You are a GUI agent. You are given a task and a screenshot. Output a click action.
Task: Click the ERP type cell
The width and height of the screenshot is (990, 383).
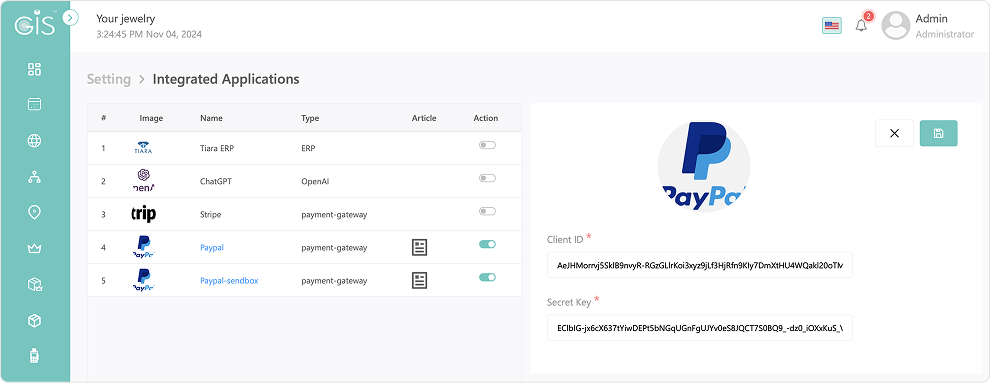pyautogui.click(x=308, y=149)
